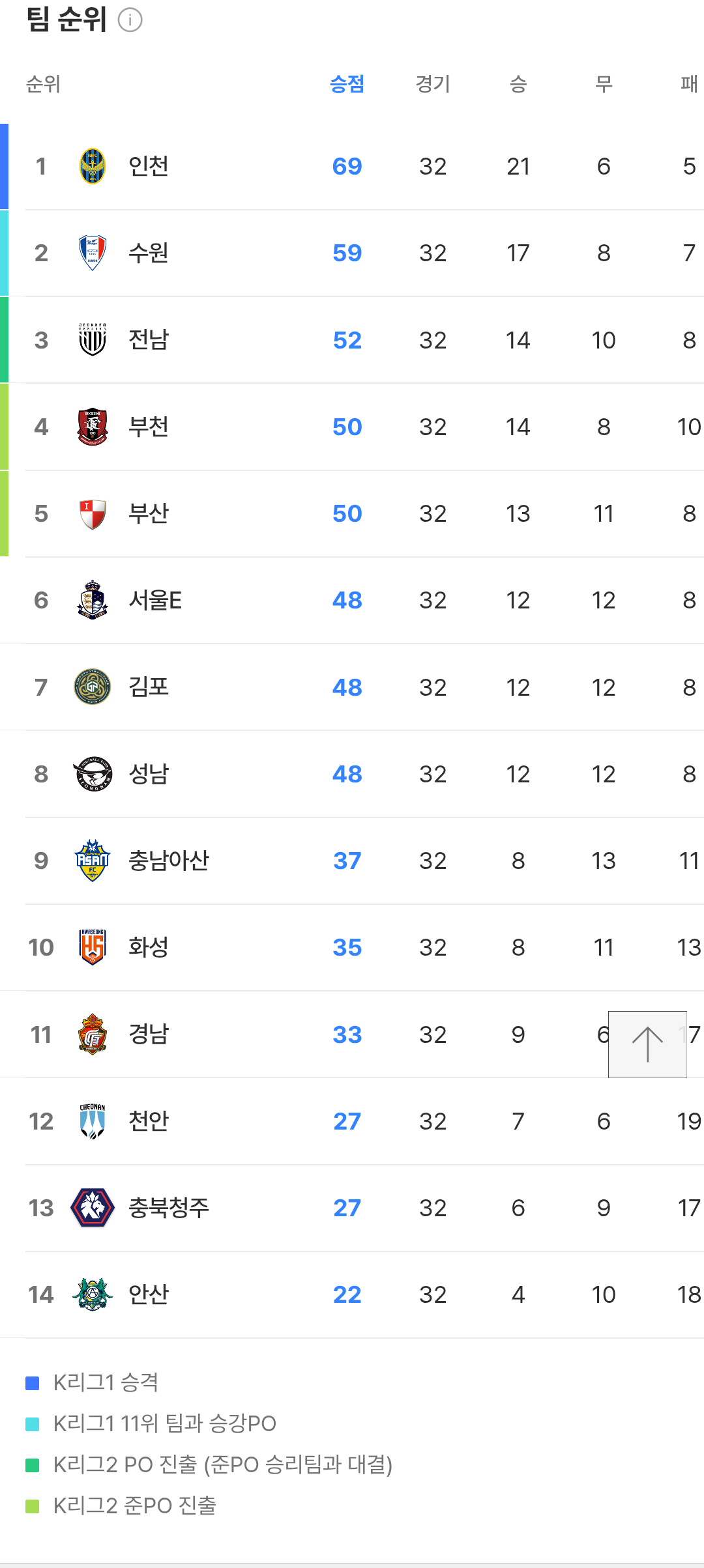Open the 부산 team name link

(x=149, y=513)
